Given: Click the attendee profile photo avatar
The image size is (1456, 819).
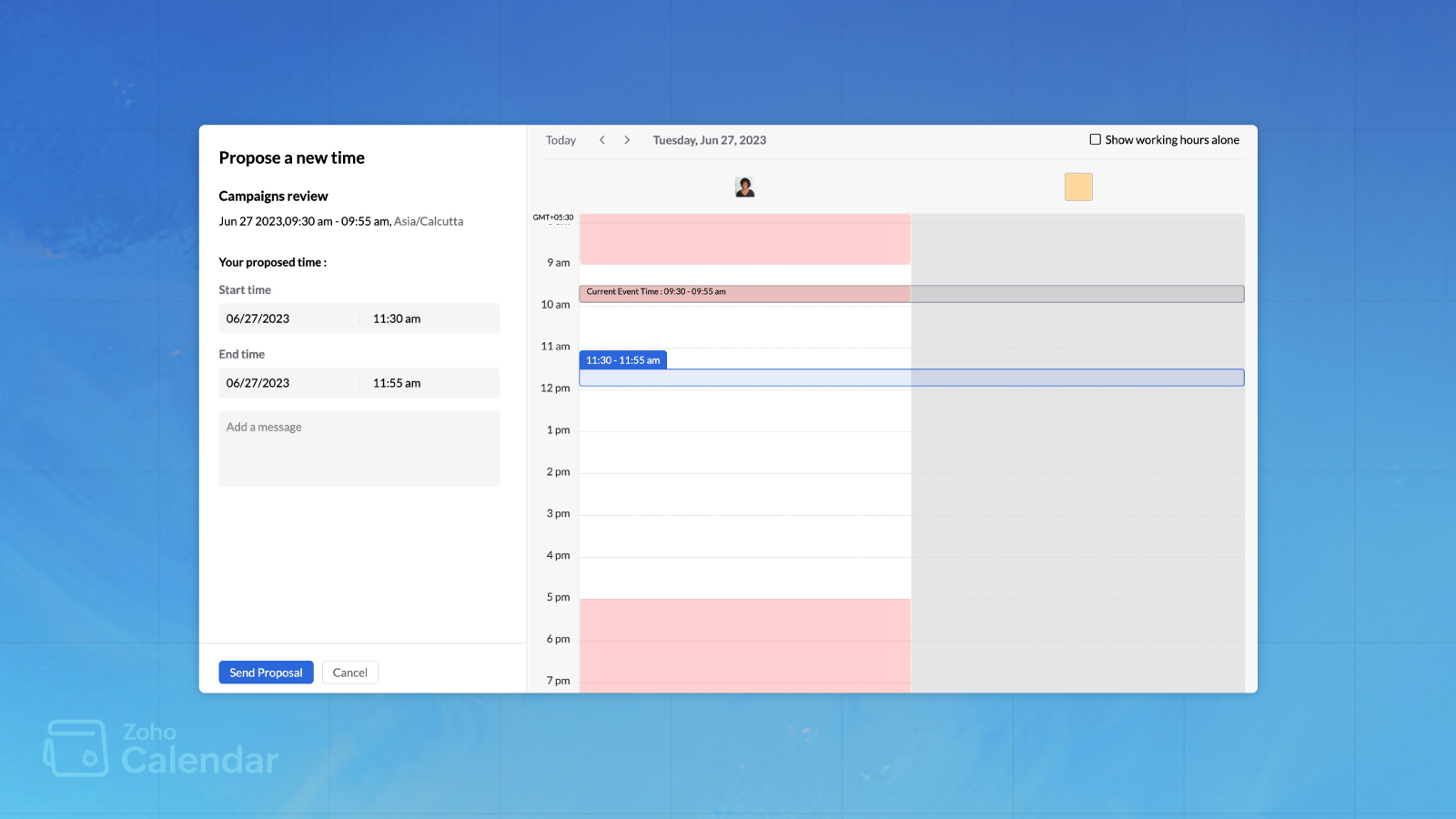Looking at the screenshot, I should click(x=744, y=187).
